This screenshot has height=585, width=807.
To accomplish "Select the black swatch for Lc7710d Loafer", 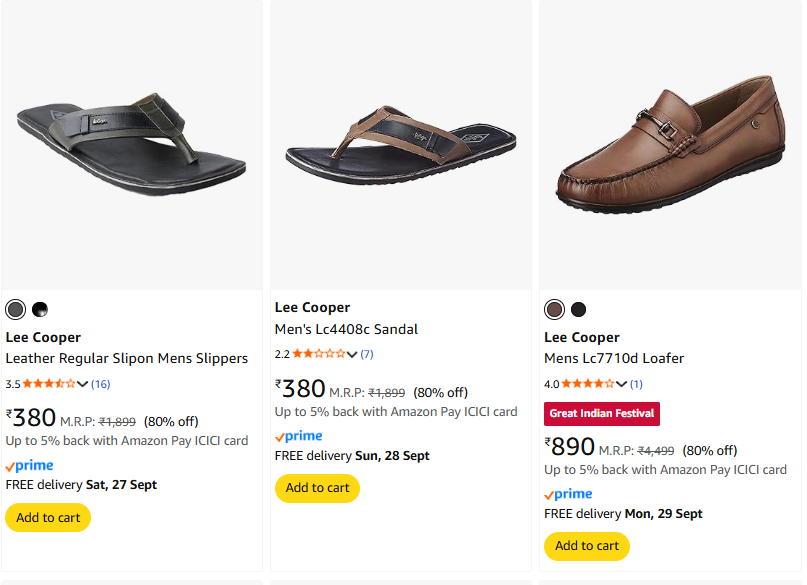I will [578, 309].
